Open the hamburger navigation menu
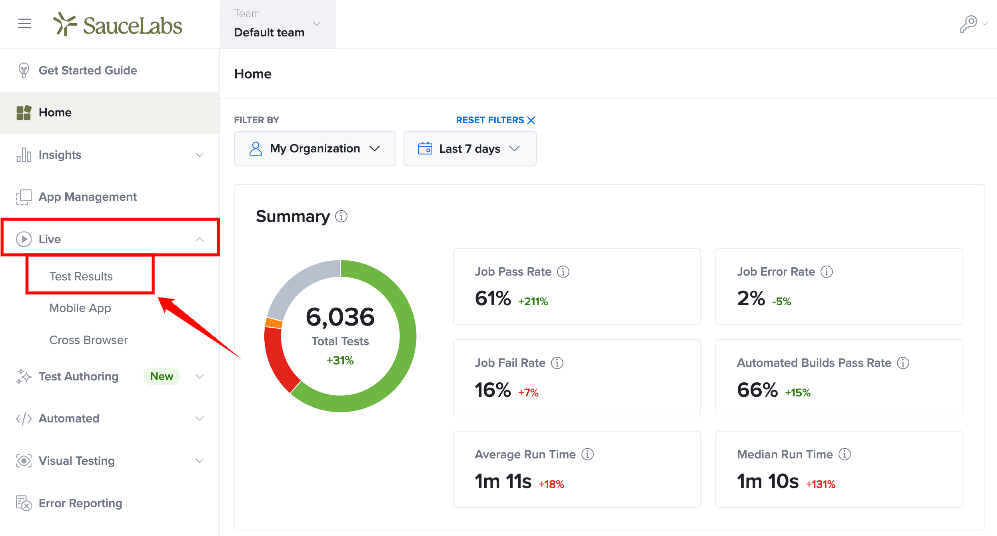The height and width of the screenshot is (536, 997). pos(24,24)
